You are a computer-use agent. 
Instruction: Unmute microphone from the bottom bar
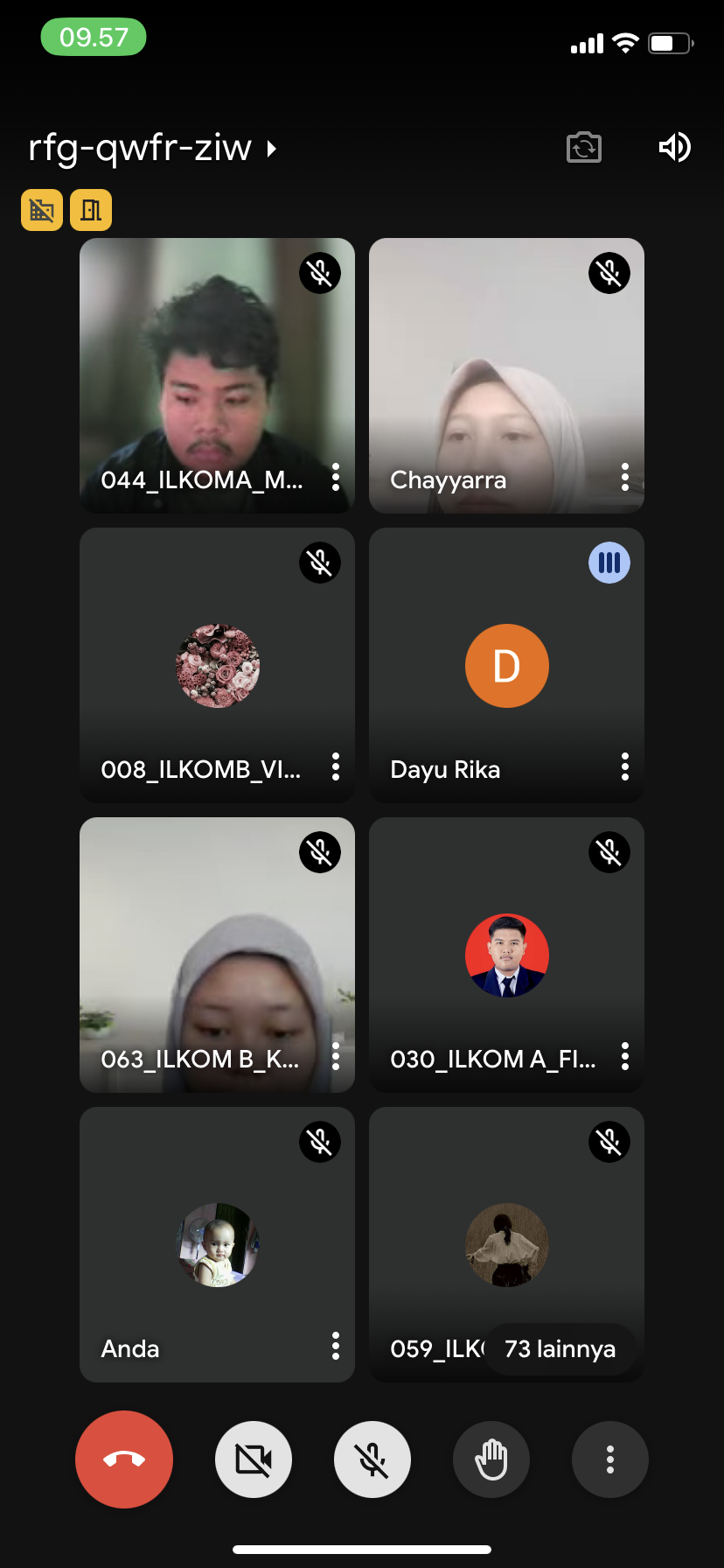pyautogui.click(x=372, y=1459)
